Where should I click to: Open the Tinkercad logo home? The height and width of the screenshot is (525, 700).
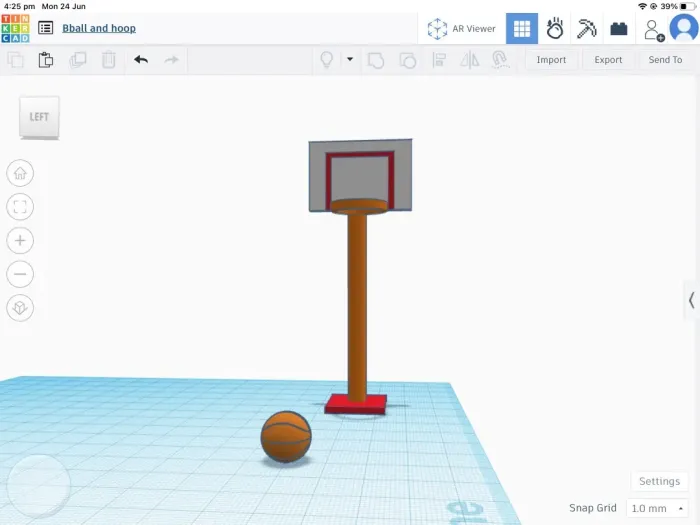[x=16, y=28]
